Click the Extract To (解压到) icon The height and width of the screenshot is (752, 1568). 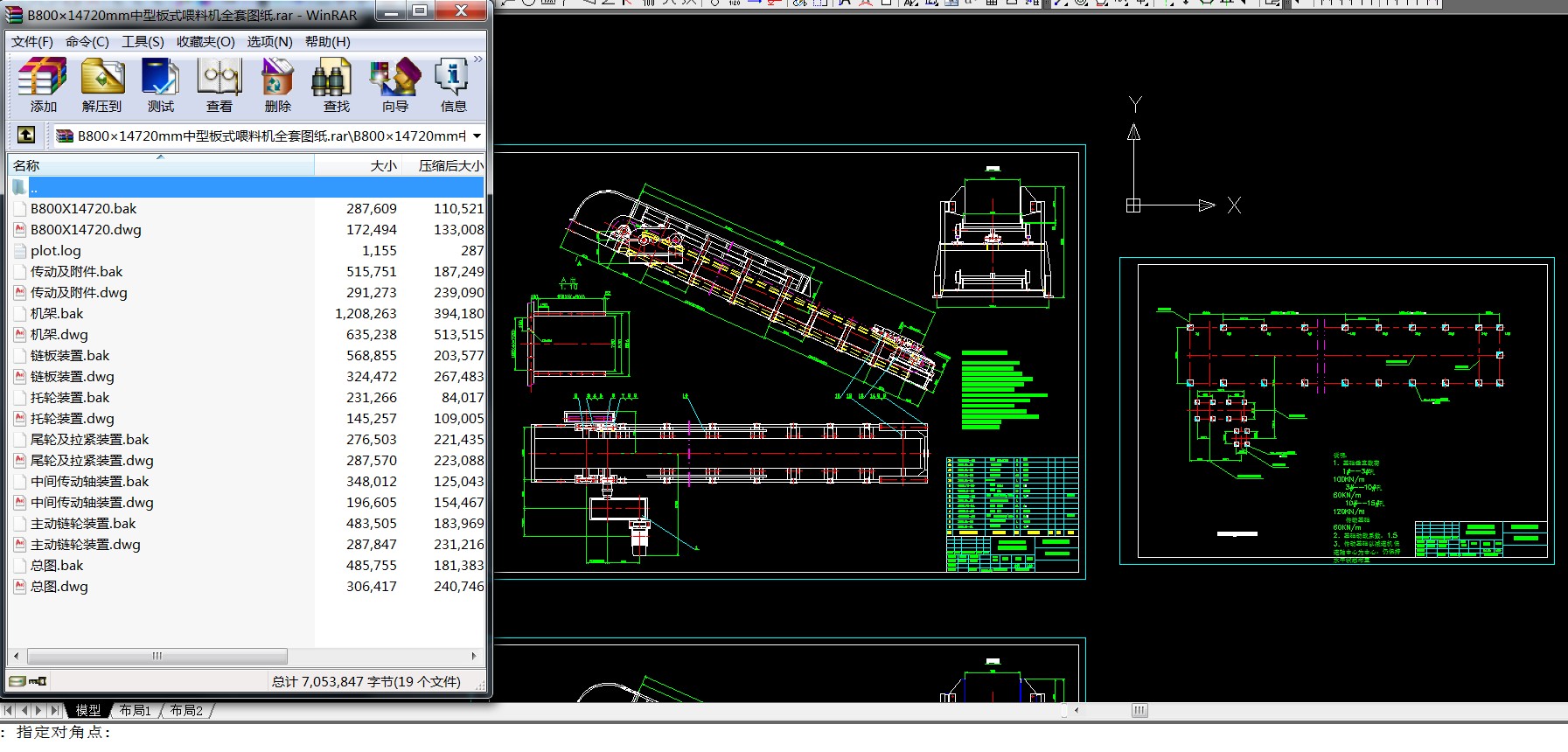[x=102, y=85]
